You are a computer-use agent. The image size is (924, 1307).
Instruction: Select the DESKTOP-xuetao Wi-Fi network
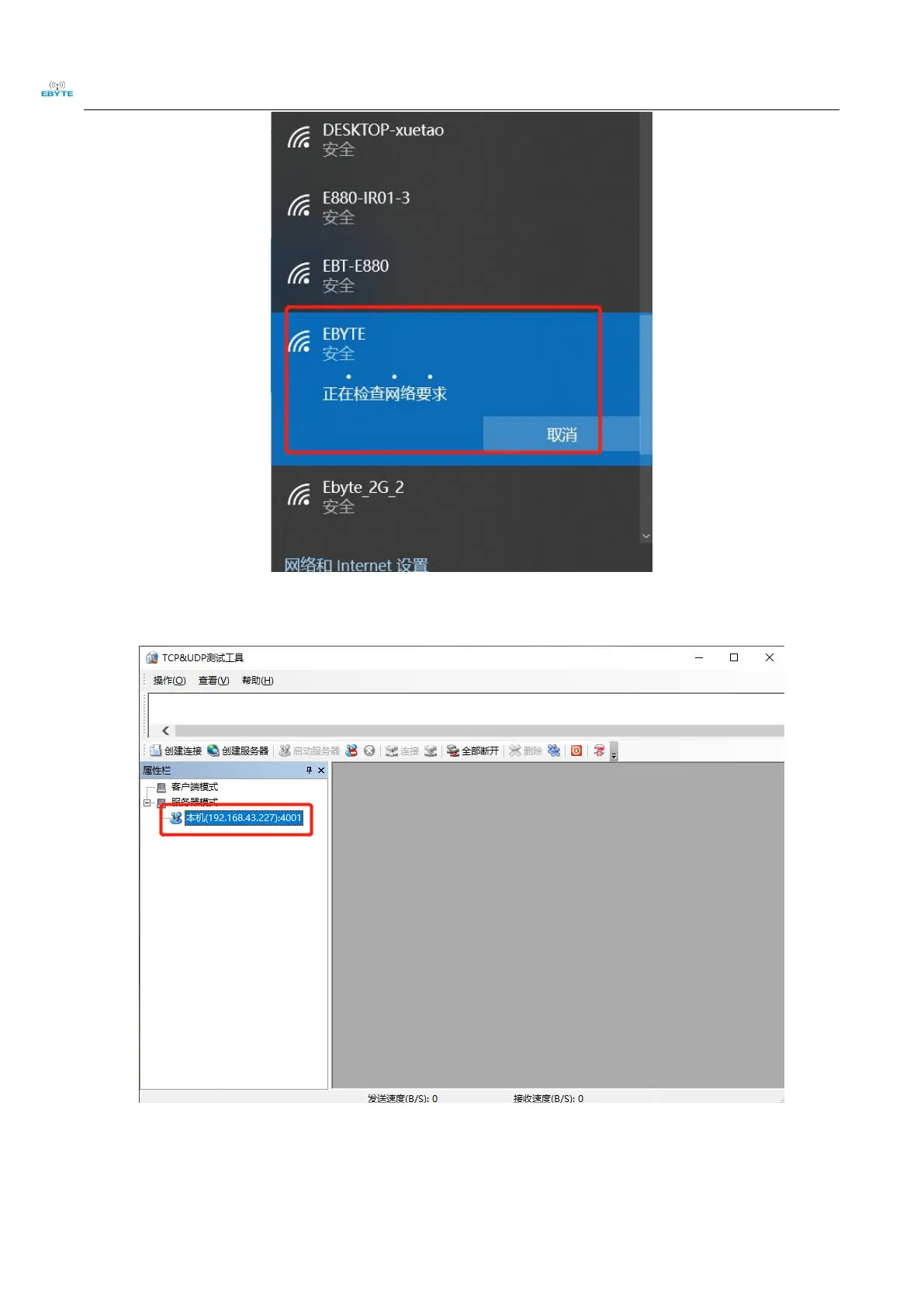click(x=455, y=140)
